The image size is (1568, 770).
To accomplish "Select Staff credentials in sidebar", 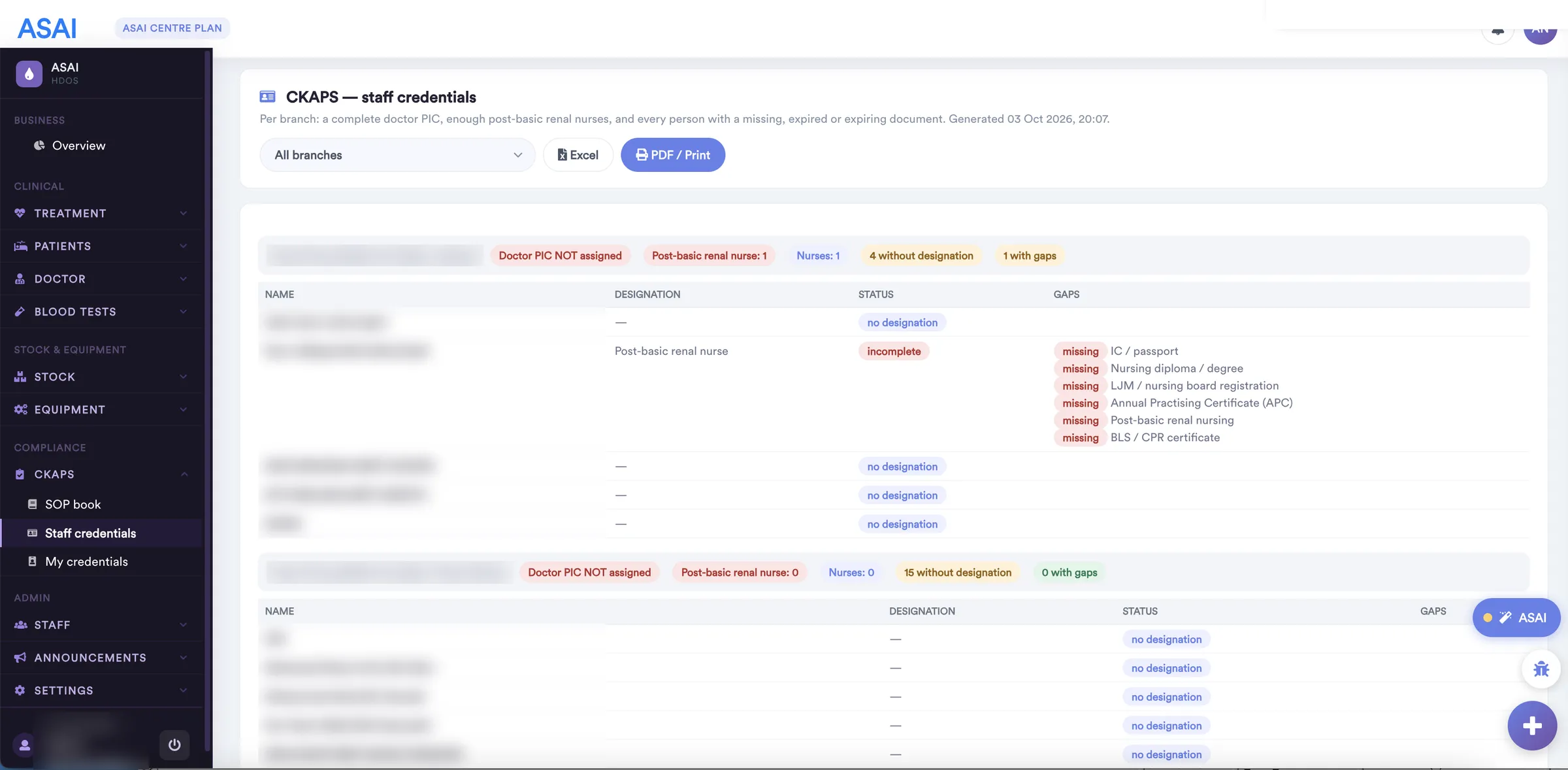I will (101, 533).
